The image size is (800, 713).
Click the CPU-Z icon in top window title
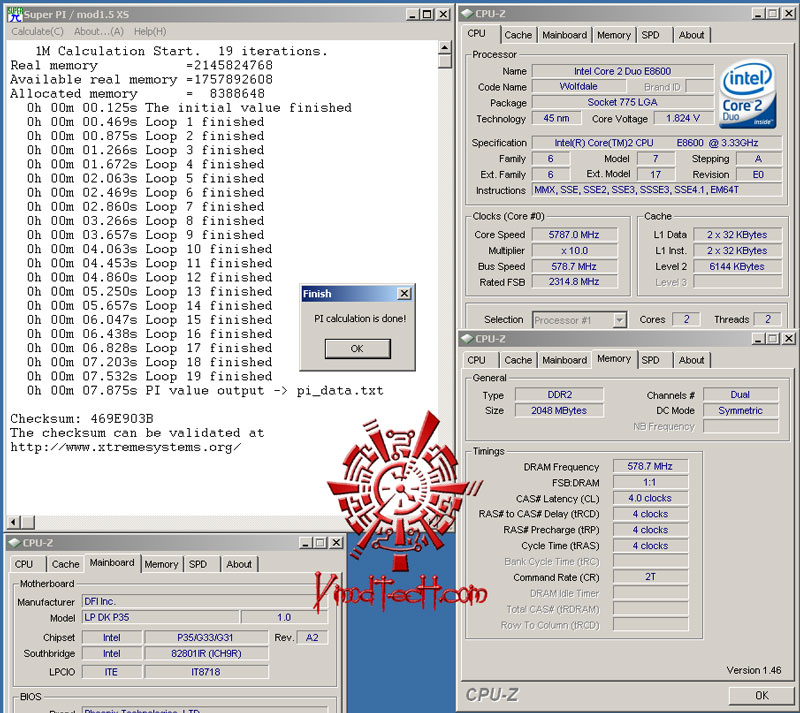[x=466, y=14]
